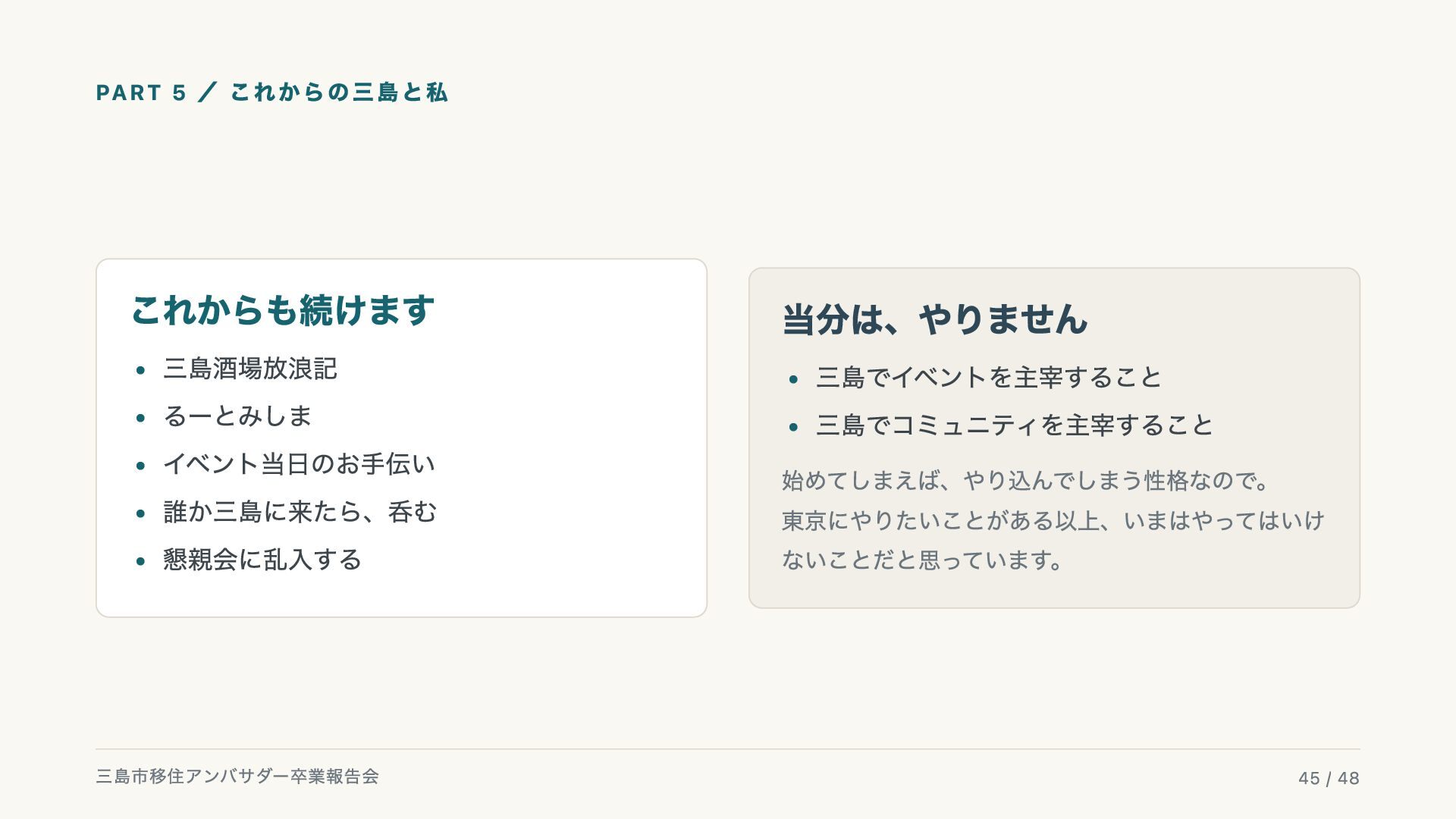Click the footer title 三島市移住アンバサダー卒業報告会
Viewport: 1456px width, 819px height.
coord(237,777)
